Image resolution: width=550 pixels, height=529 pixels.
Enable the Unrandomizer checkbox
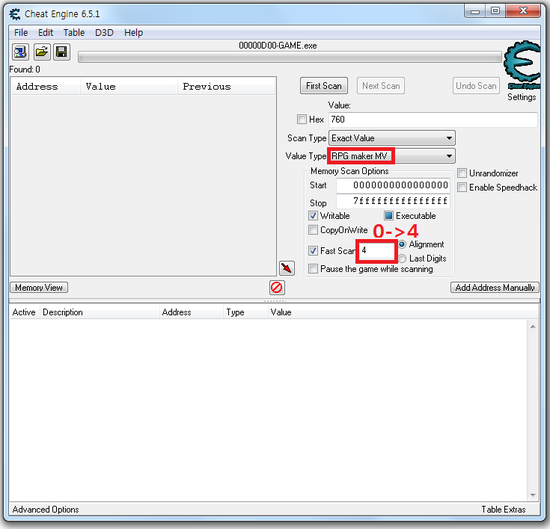pos(462,173)
